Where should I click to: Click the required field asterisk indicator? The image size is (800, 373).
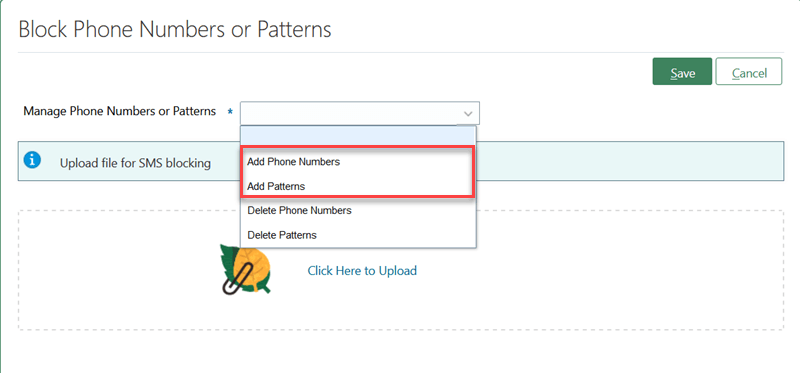pos(231,112)
